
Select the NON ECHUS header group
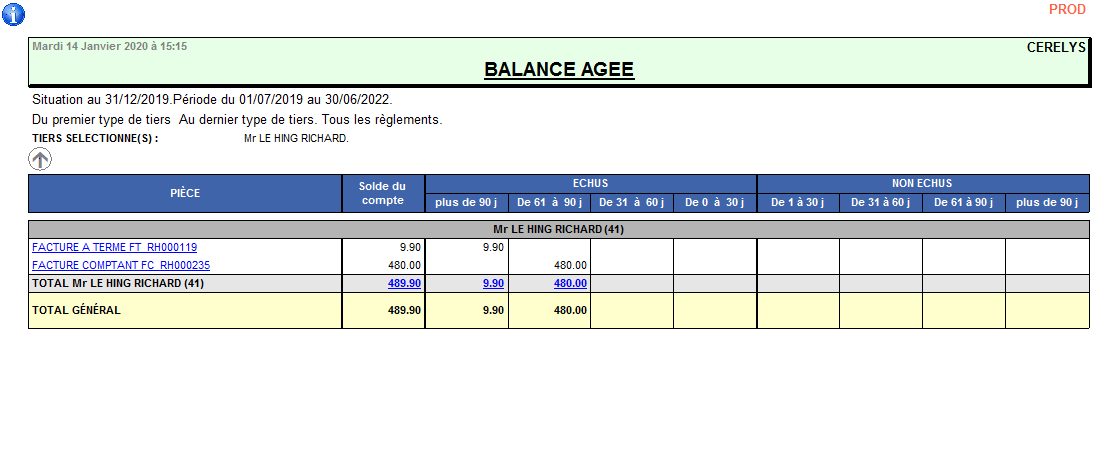pyautogui.click(x=922, y=184)
